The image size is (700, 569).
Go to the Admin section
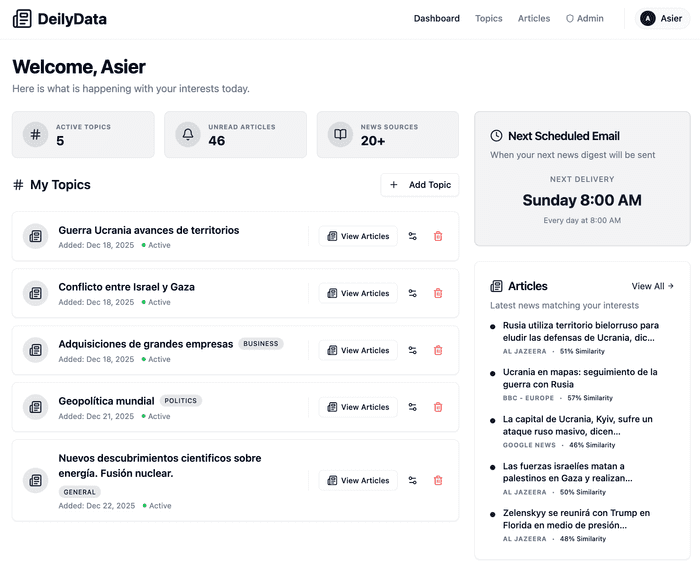[585, 18]
